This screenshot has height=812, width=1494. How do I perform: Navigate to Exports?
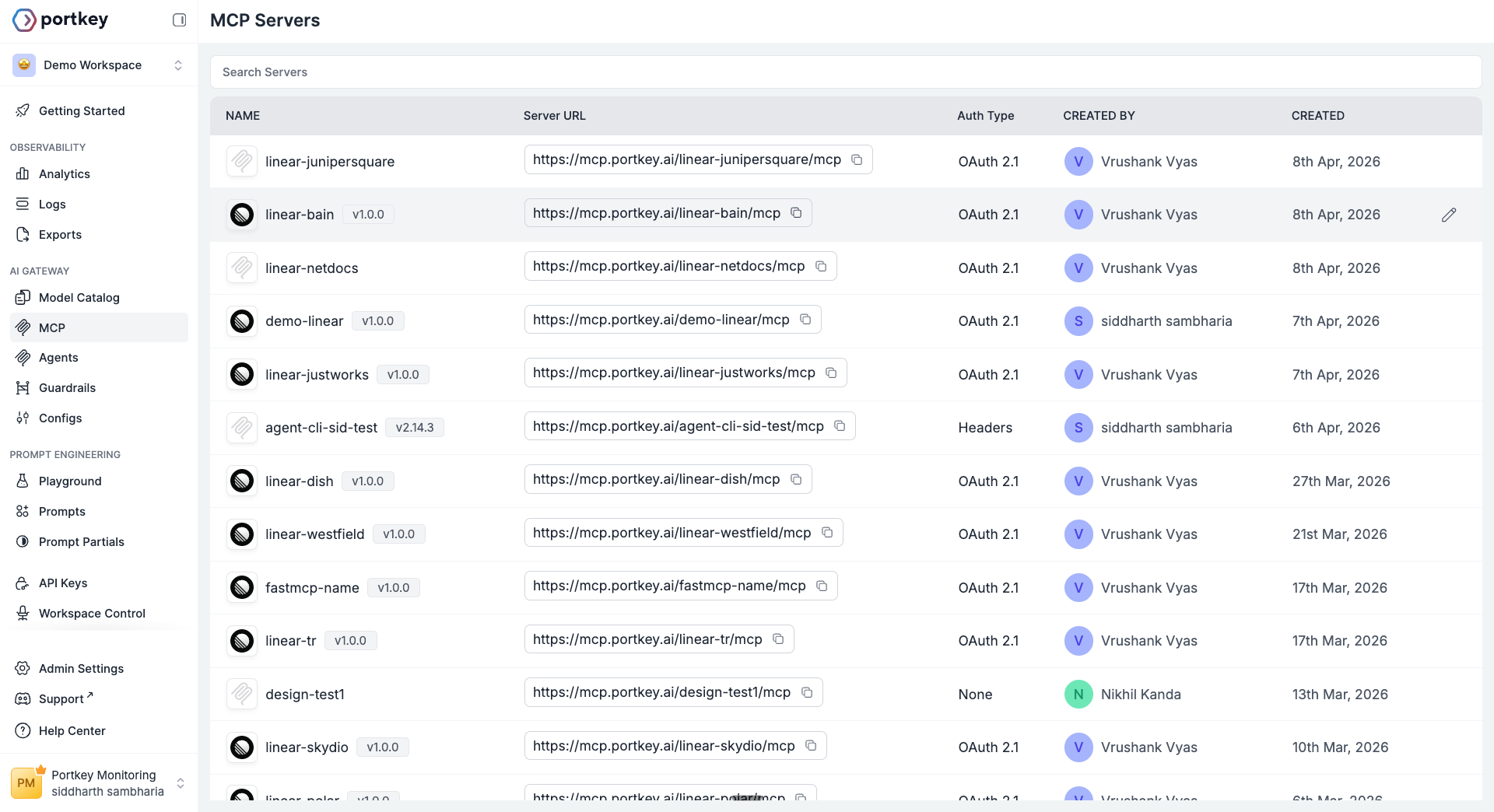(99, 235)
